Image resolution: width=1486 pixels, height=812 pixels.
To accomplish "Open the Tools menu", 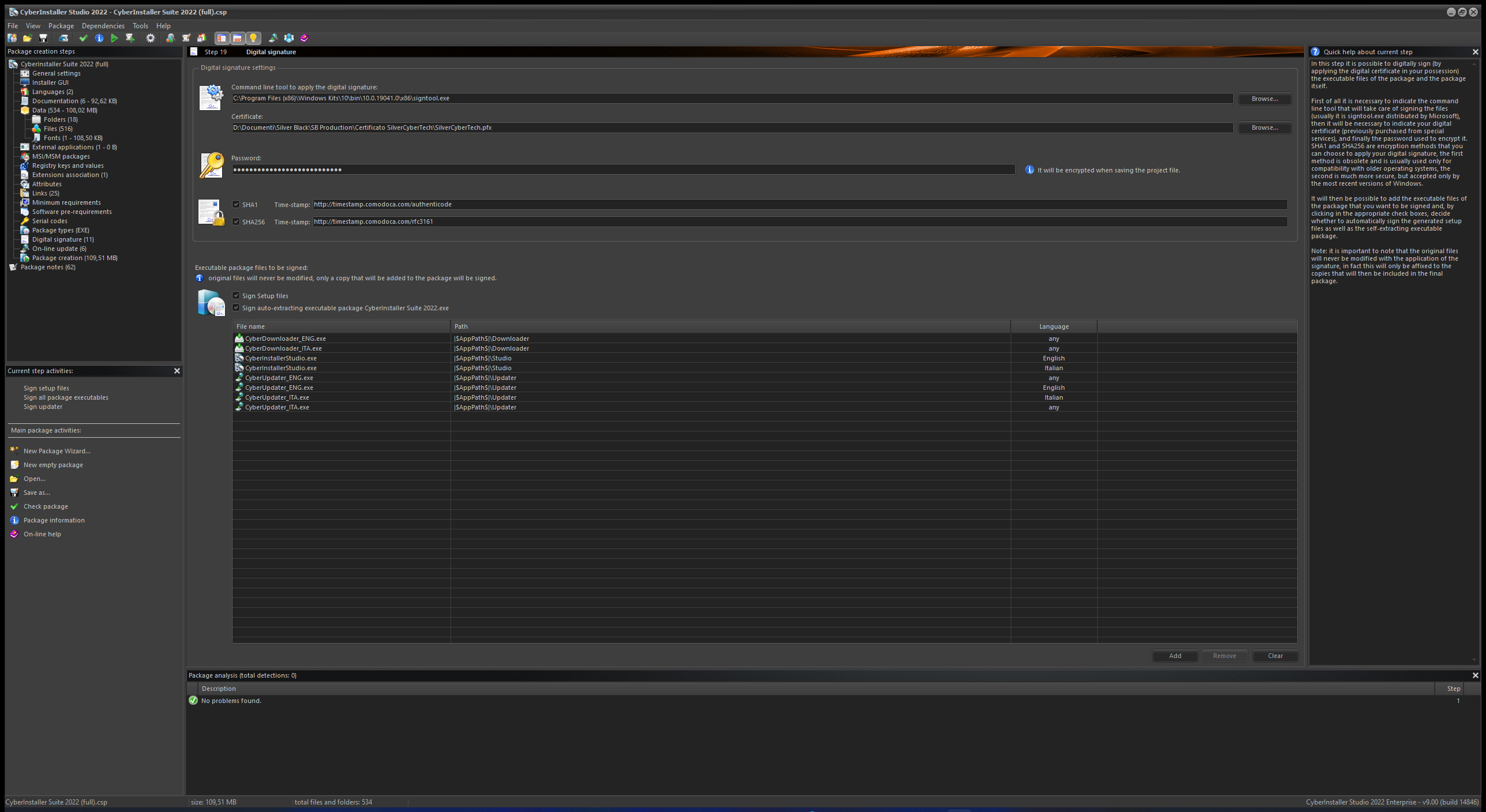I will (x=140, y=26).
